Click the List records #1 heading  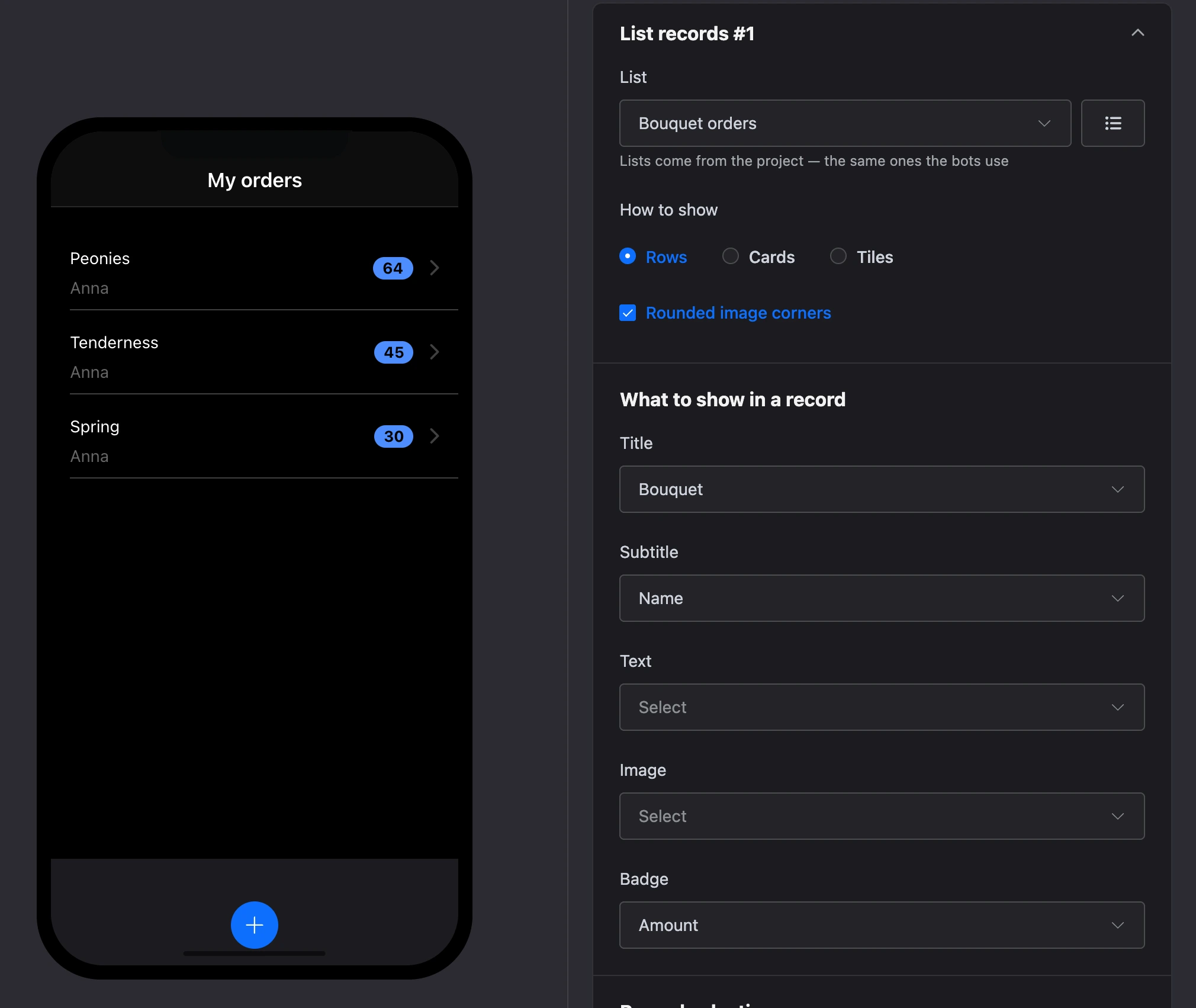tap(687, 34)
